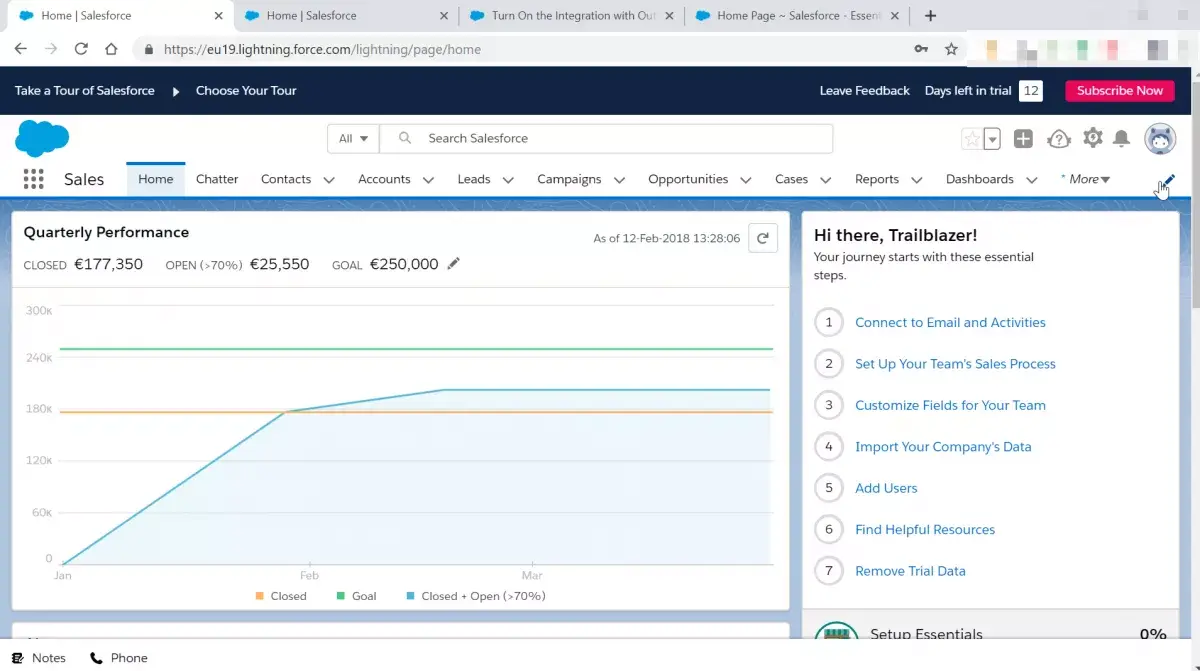Click the step 4 circle
1200x671 pixels.
pyautogui.click(x=829, y=446)
